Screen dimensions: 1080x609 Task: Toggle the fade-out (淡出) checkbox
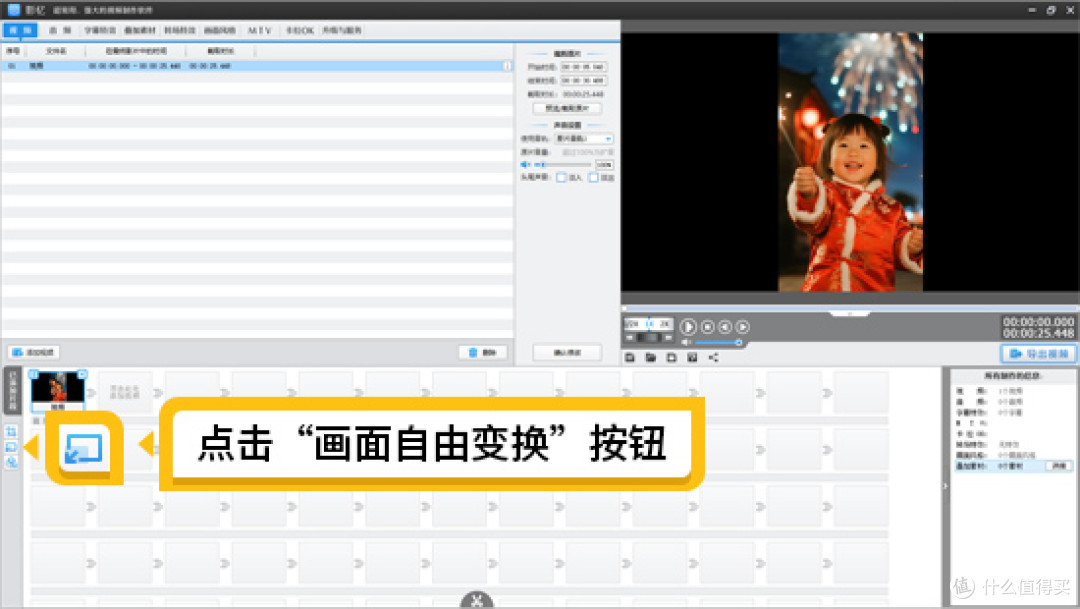click(x=593, y=178)
